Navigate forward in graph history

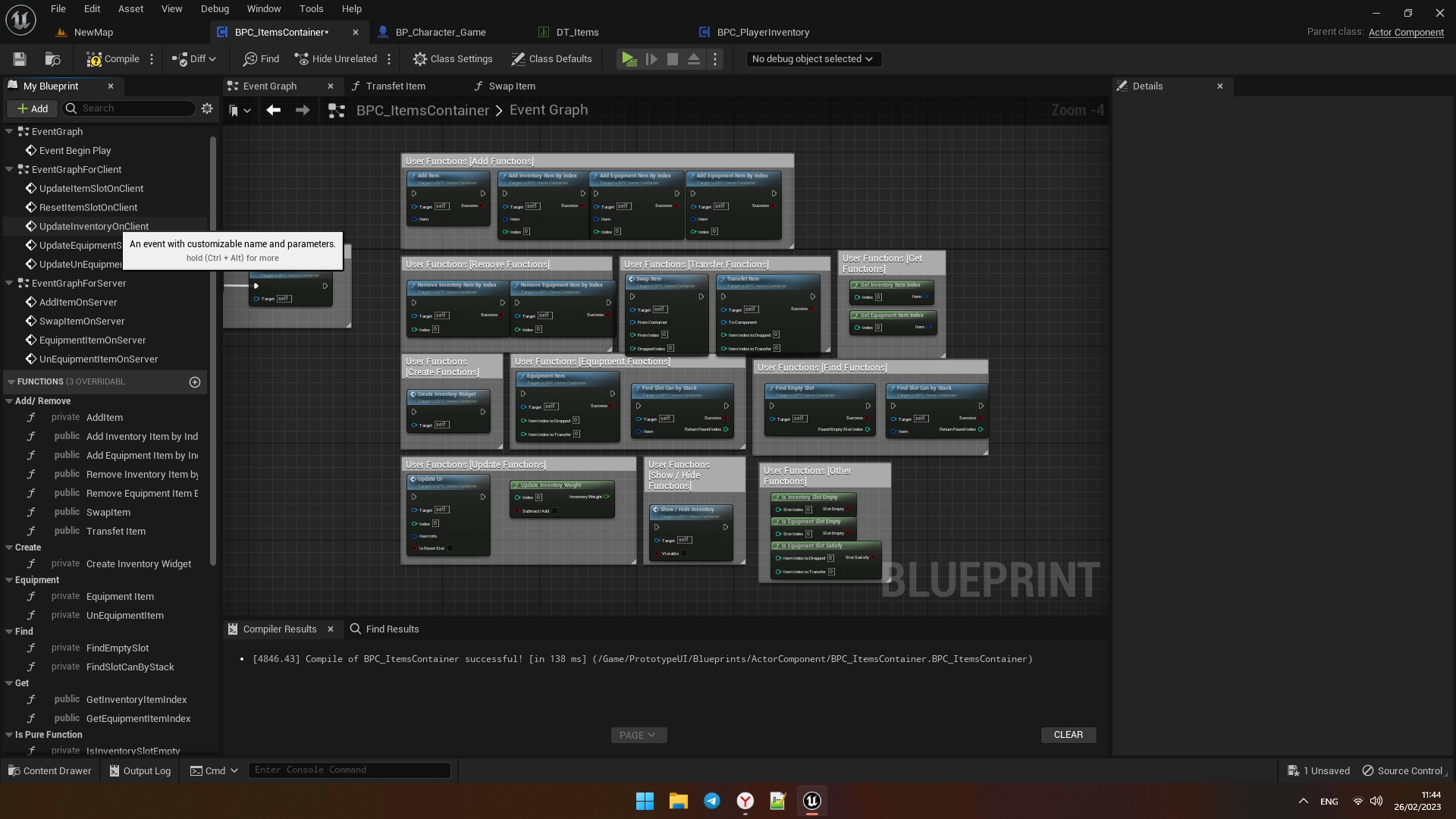303,111
